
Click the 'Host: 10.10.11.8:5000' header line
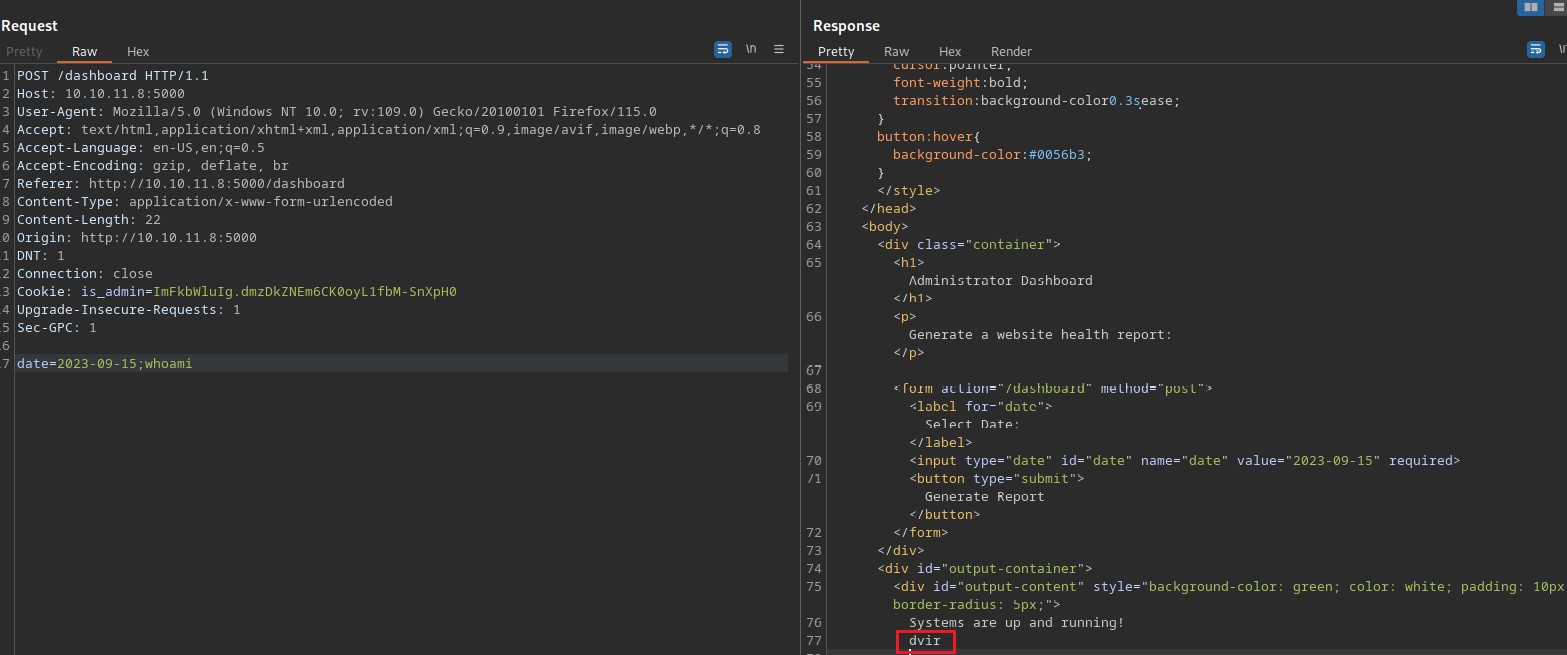click(x=101, y=94)
